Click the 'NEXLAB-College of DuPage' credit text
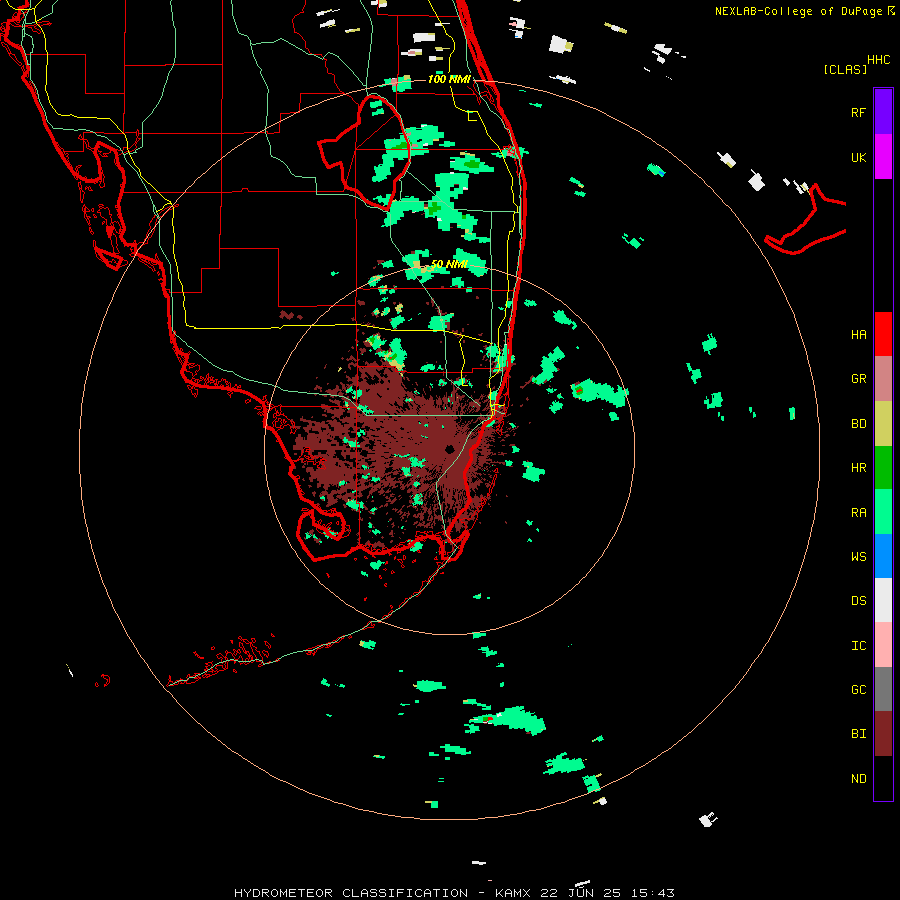 (798, 11)
